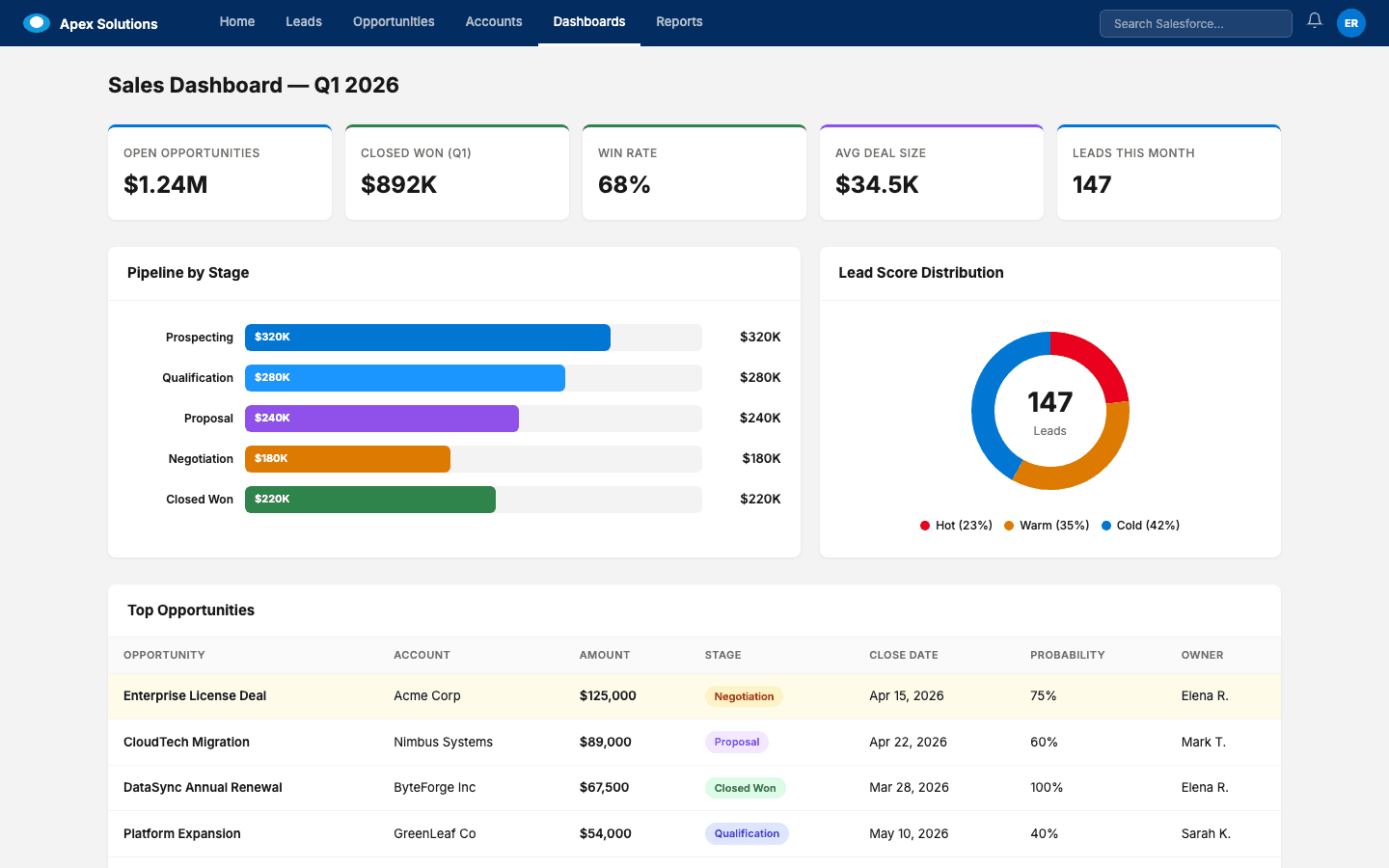Click the Apr 15, 2026 close date
The image size is (1389, 868).
coord(907,696)
